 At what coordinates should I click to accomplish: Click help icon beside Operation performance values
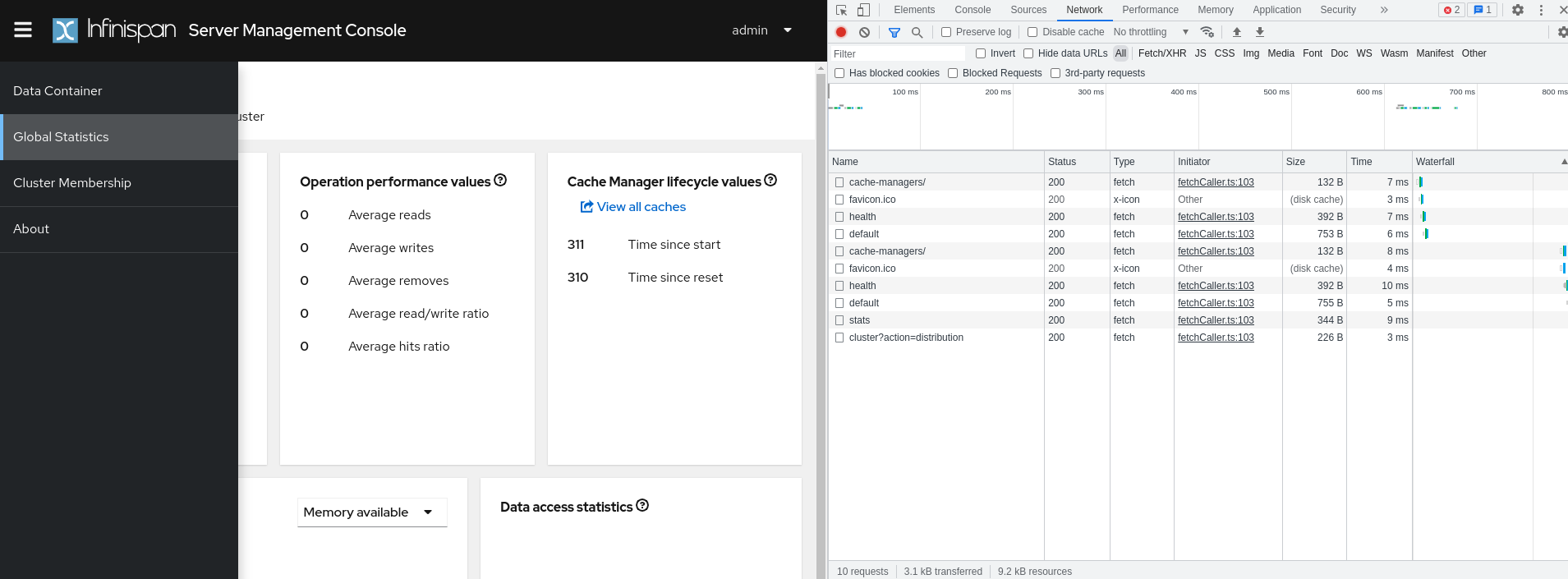point(500,180)
